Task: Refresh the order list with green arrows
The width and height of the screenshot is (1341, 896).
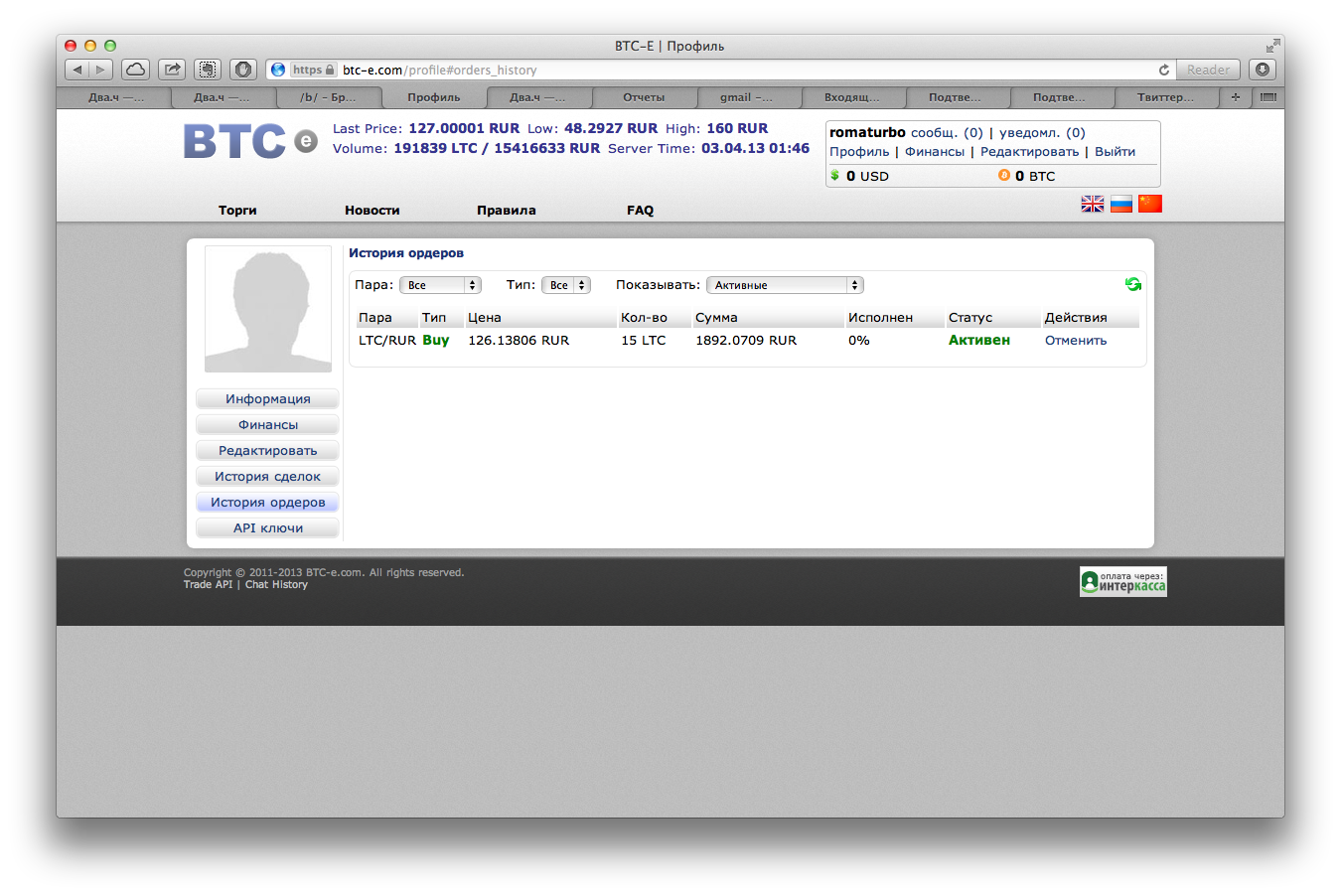Action: coord(1133,284)
